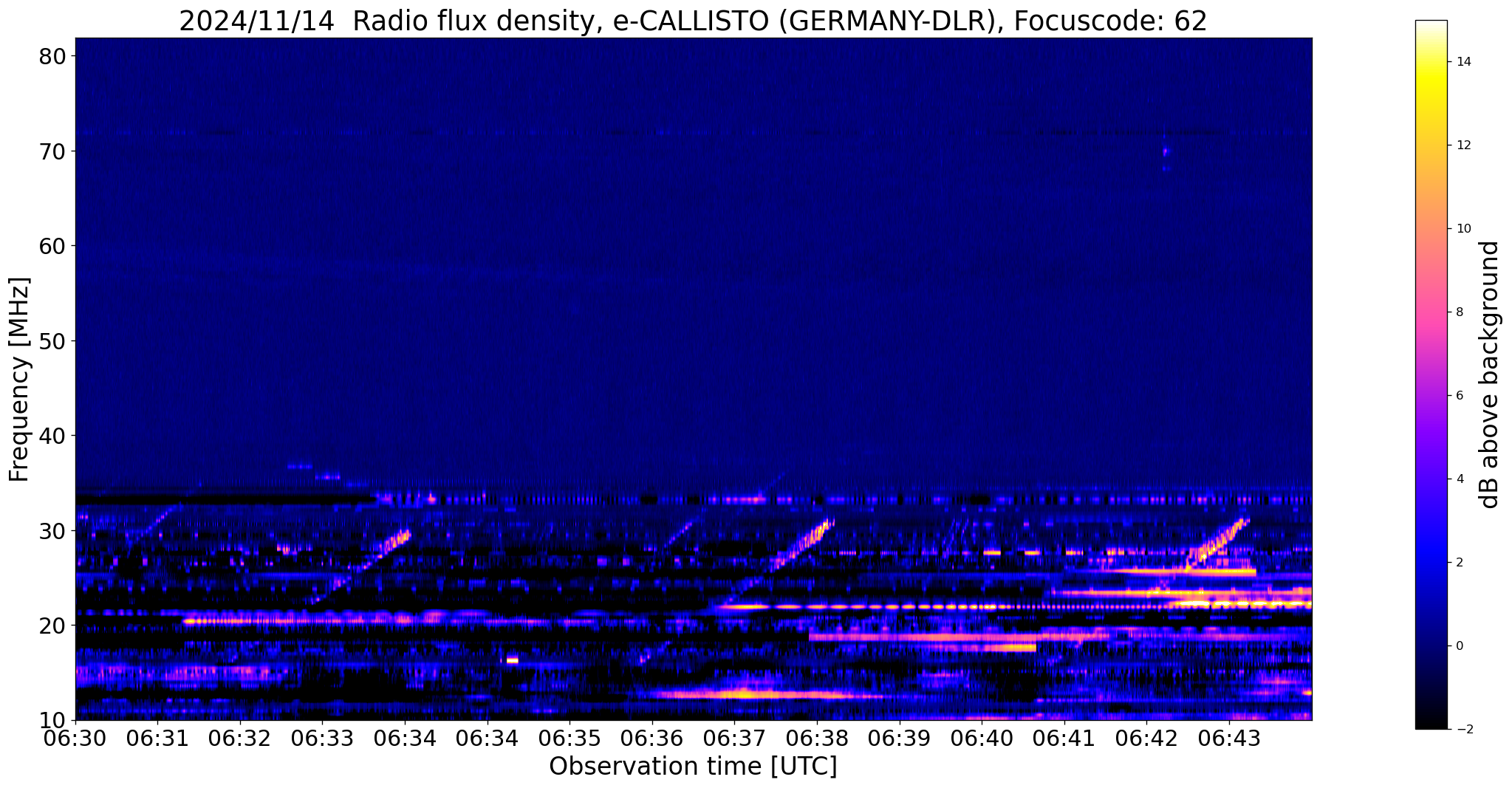Click the 06:38 time tick label
This screenshot has width=1512, height=788.
pyautogui.click(x=817, y=737)
